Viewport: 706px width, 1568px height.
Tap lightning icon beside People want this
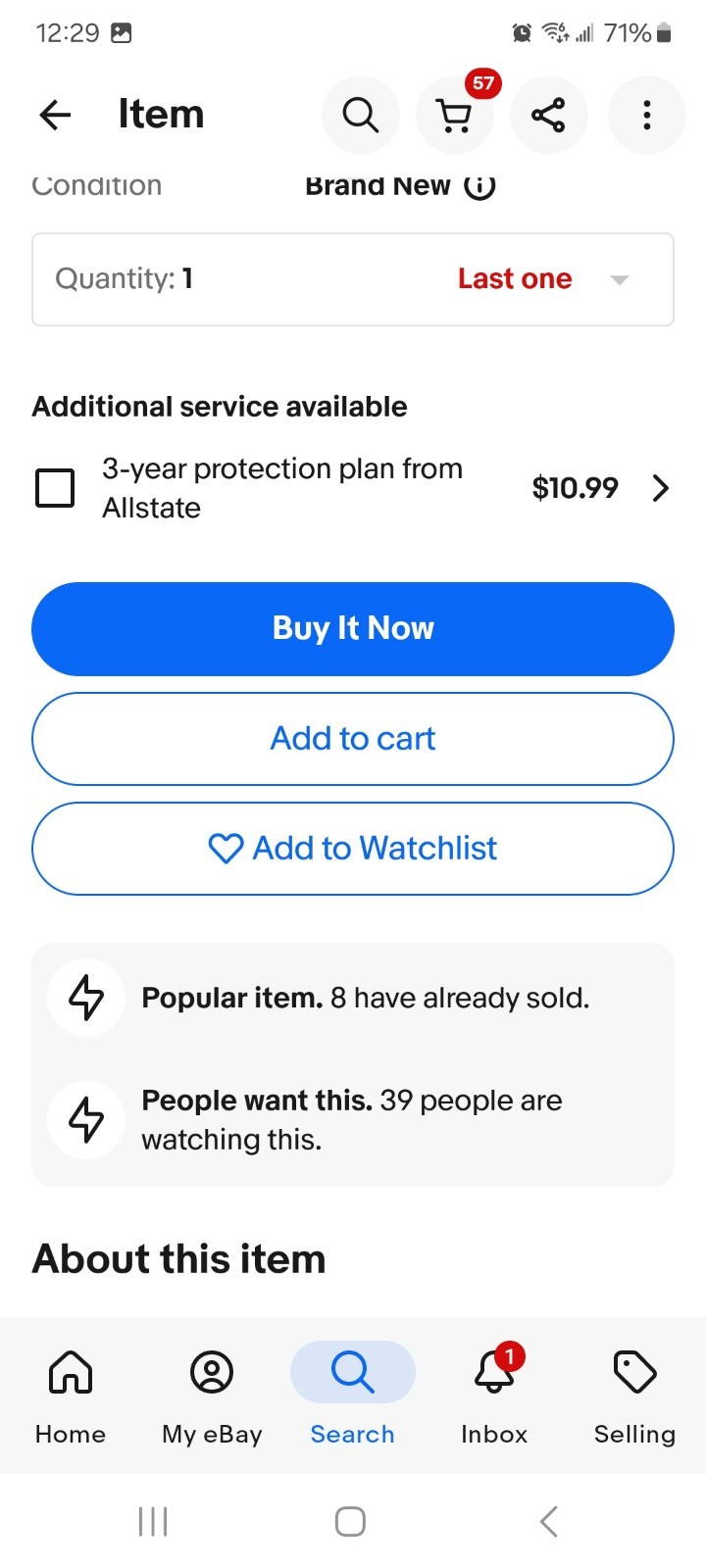coord(86,1119)
